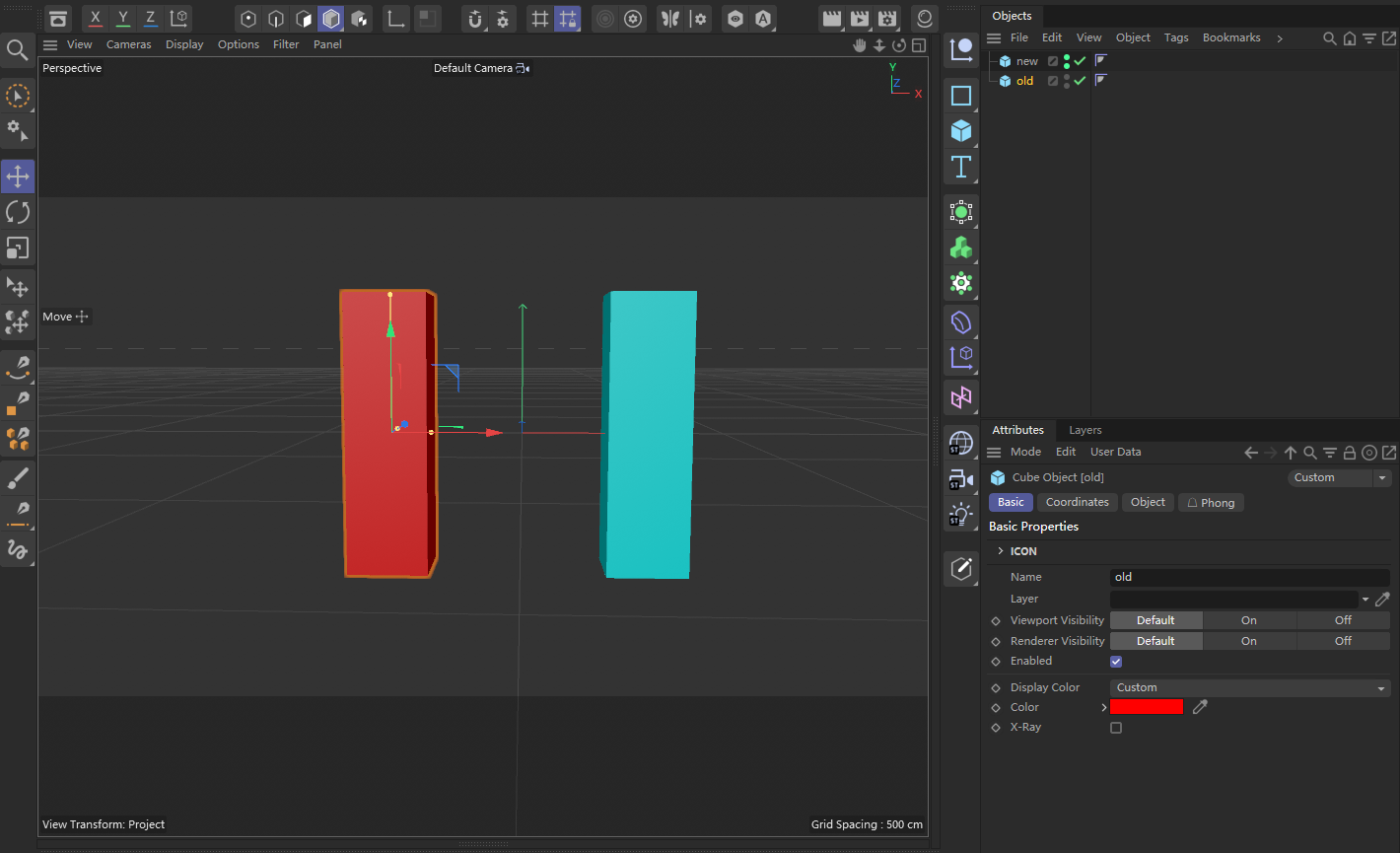Screen dimensions: 1400x853
Task: Open the Coordinates tab of cube
Action: click(1078, 502)
